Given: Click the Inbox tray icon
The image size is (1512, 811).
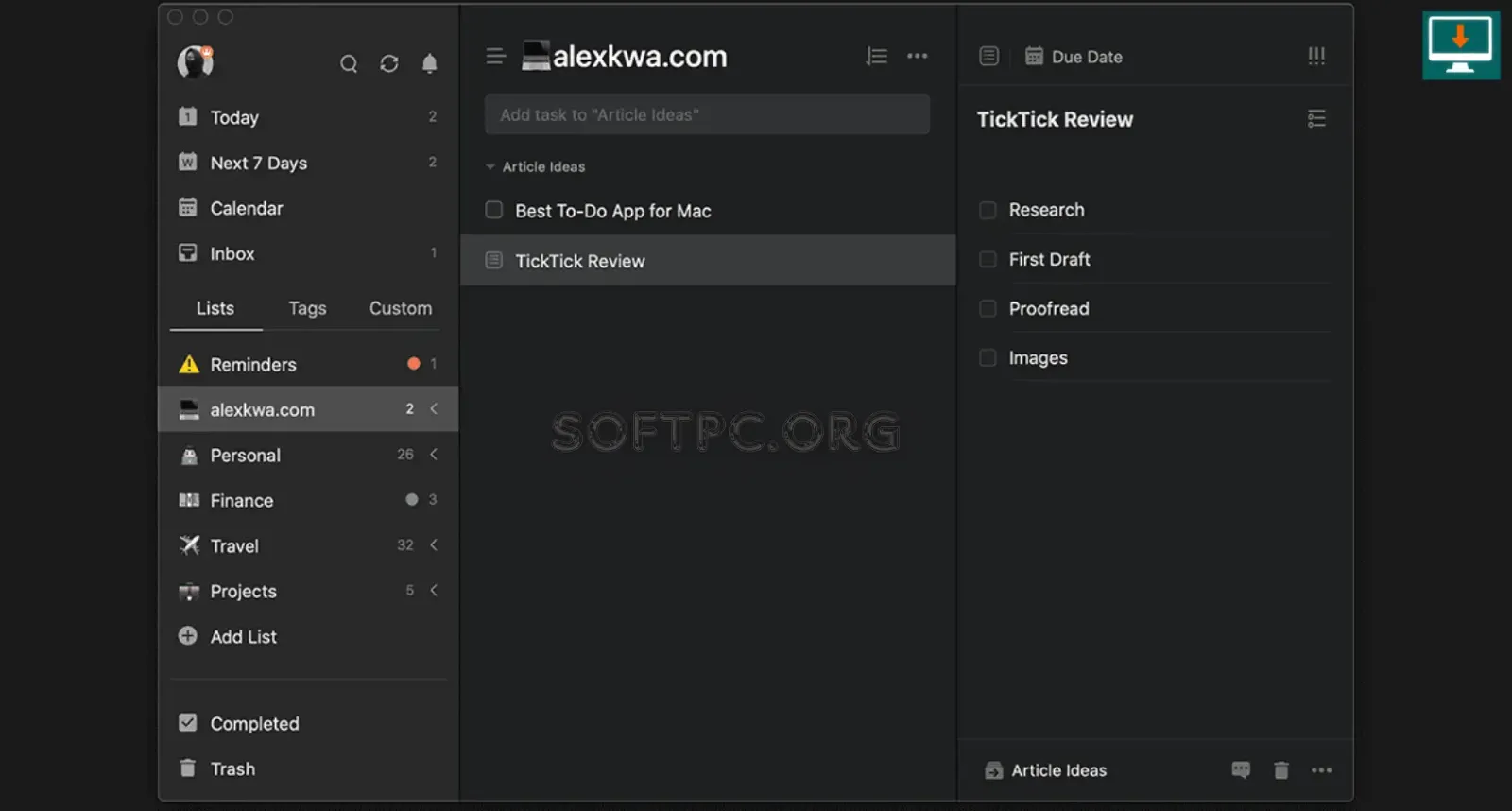Looking at the screenshot, I should click(x=188, y=252).
